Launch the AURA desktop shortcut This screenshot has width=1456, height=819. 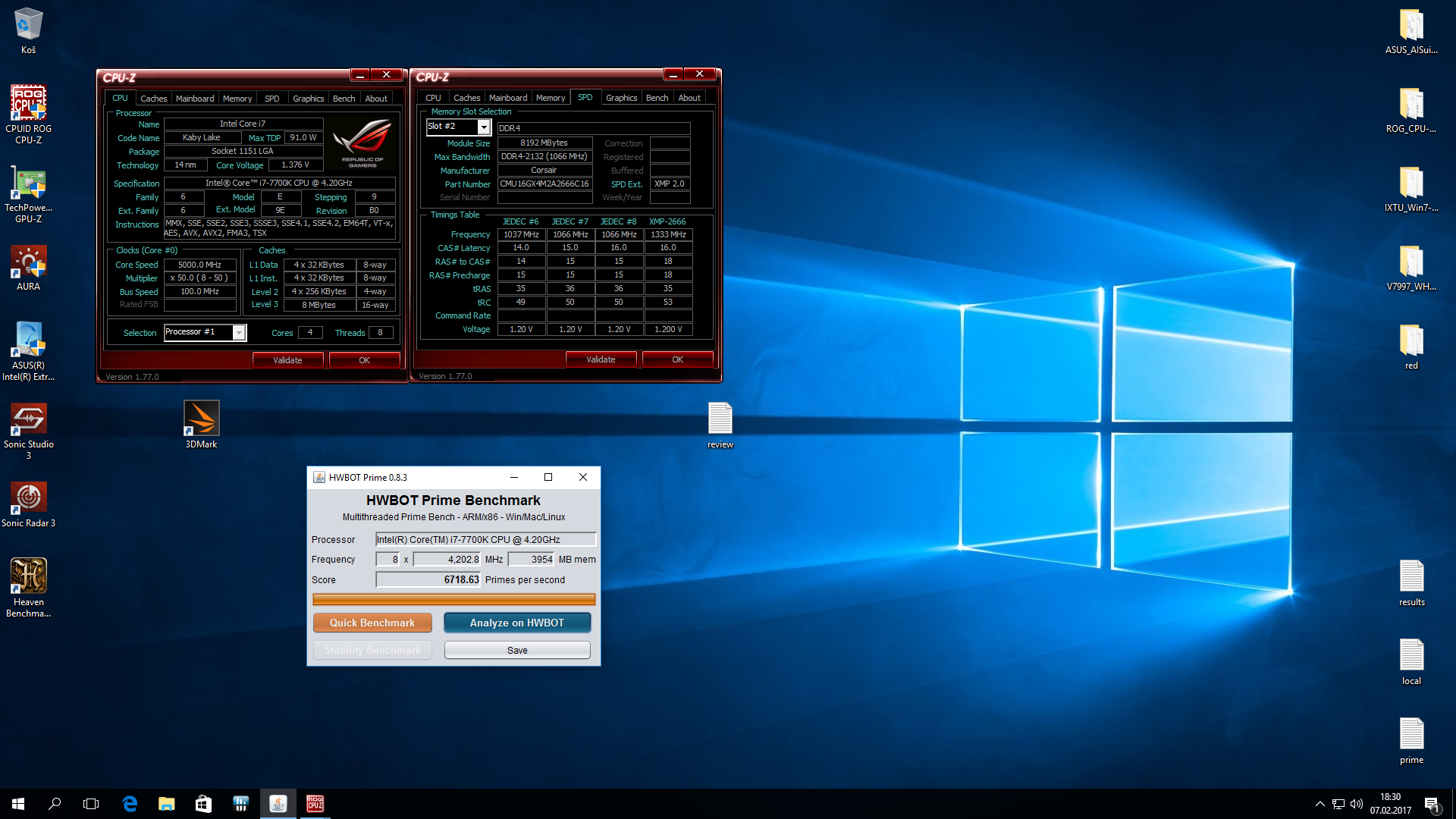tap(28, 268)
